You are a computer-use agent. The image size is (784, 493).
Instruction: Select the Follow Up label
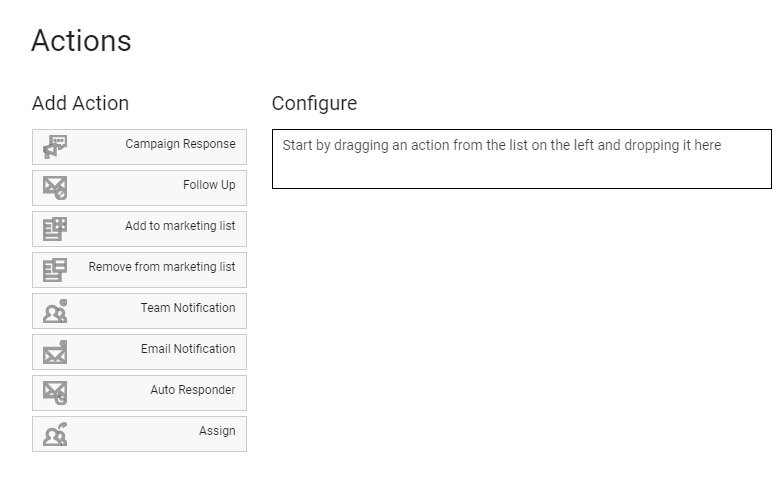click(x=209, y=185)
